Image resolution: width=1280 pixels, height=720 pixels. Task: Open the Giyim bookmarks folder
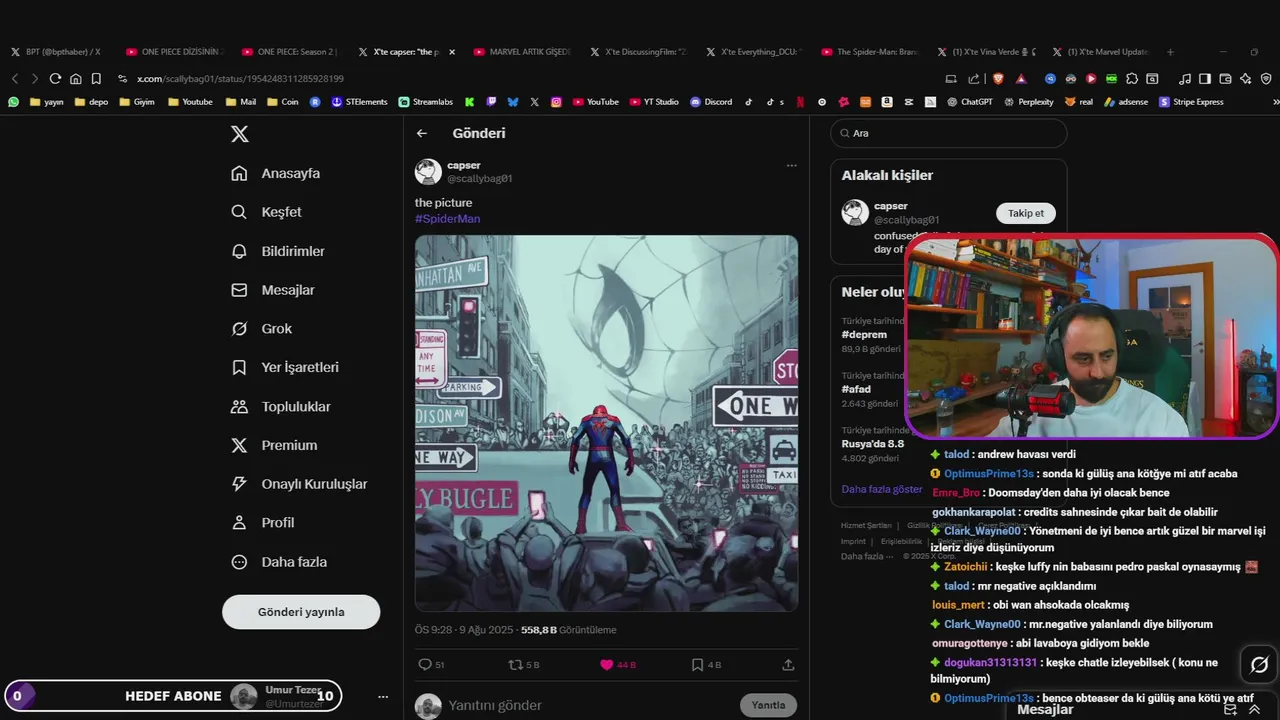pyautogui.click(x=137, y=102)
